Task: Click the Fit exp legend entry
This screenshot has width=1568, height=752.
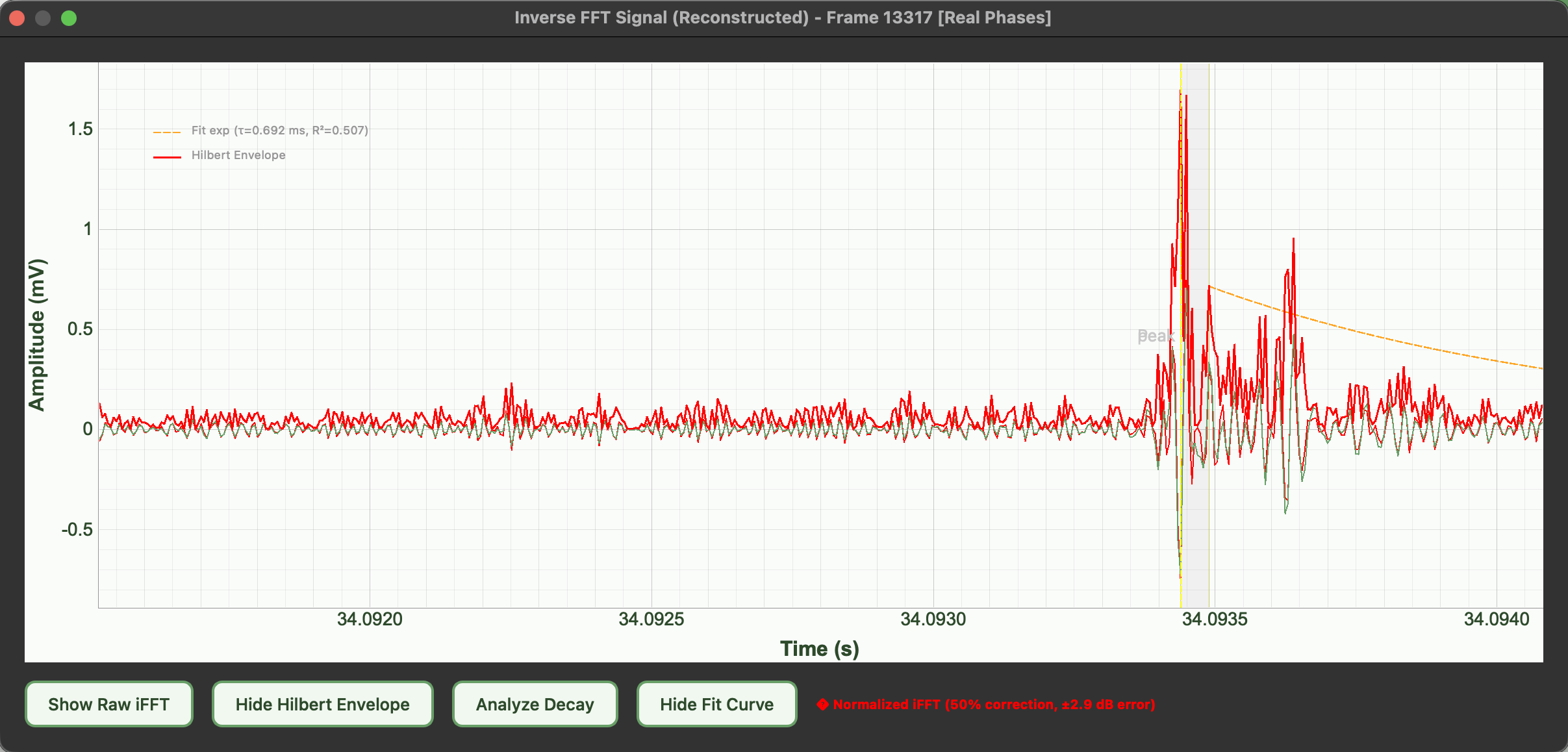Action: [279, 131]
